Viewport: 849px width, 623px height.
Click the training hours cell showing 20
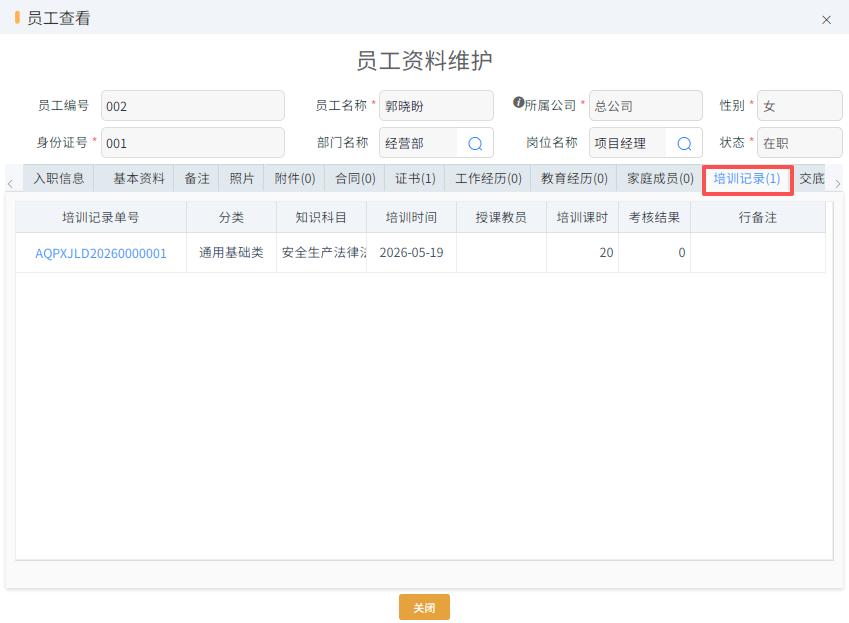(583, 253)
